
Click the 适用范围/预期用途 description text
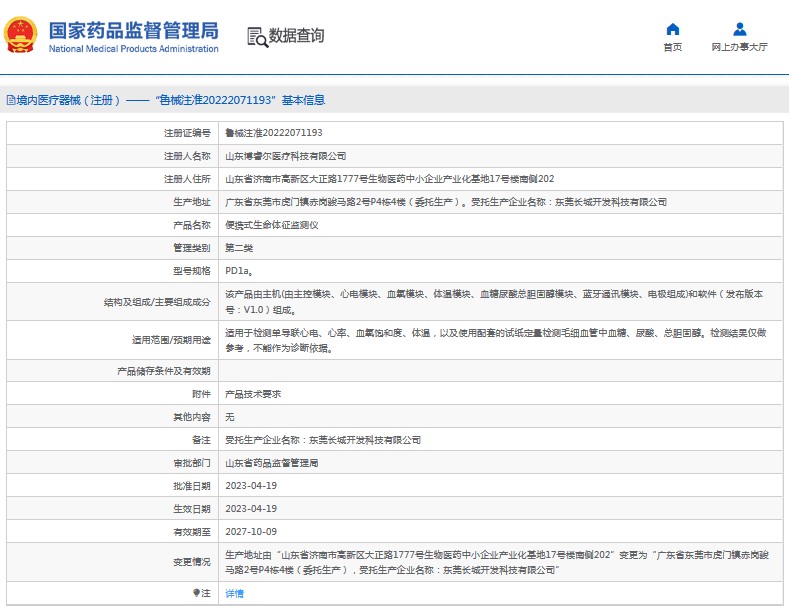496,340
